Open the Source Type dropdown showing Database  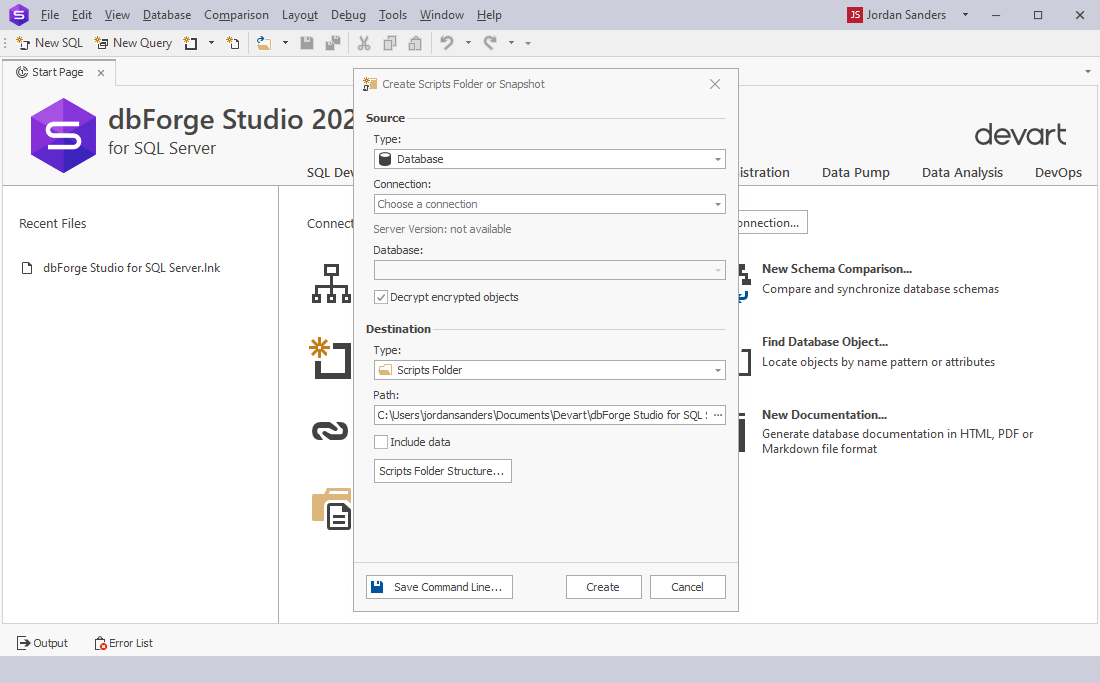(x=549, y=159)
